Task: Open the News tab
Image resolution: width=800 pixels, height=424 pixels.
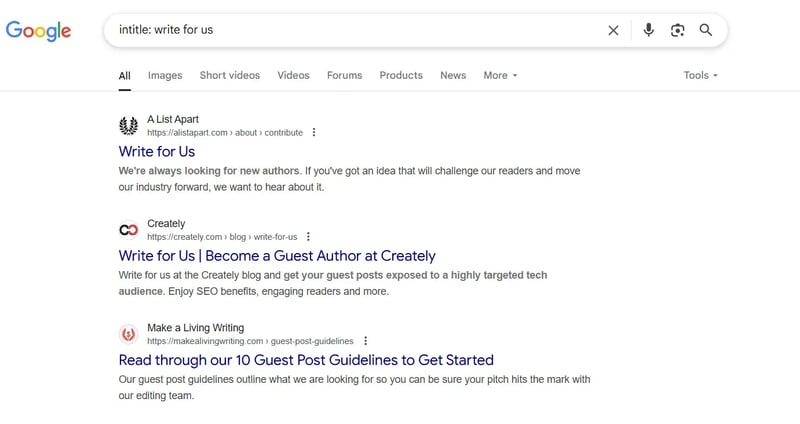Action: point(453,76)
